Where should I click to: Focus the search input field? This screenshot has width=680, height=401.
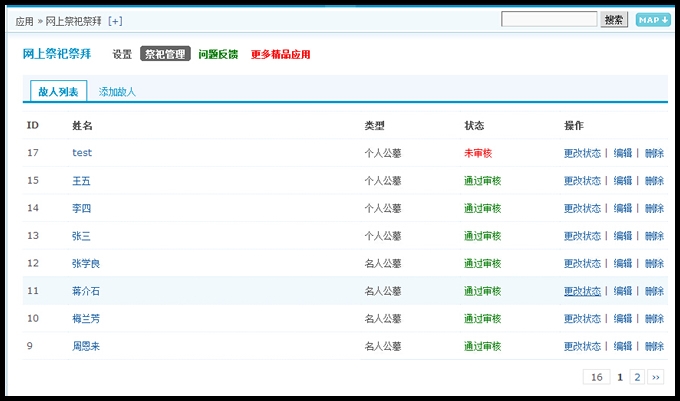pyautogui.click(x=549, y=19)
